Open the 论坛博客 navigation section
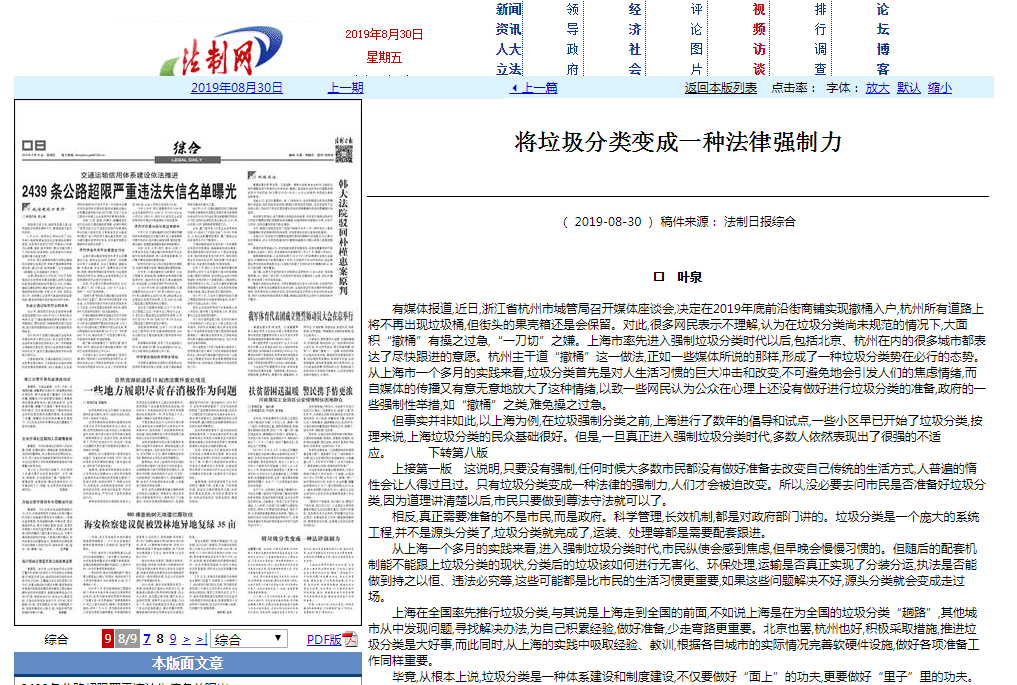 (x=882, y=39)
